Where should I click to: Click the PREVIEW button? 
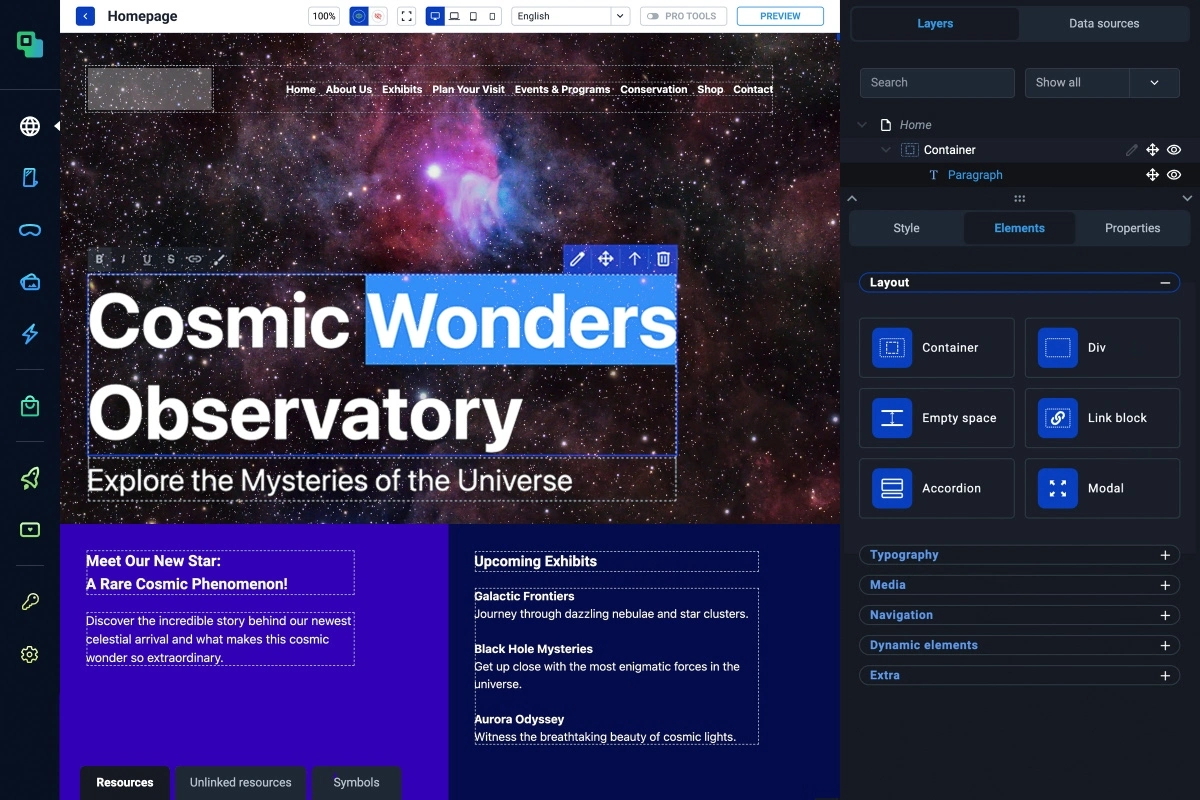pos(780,16)
